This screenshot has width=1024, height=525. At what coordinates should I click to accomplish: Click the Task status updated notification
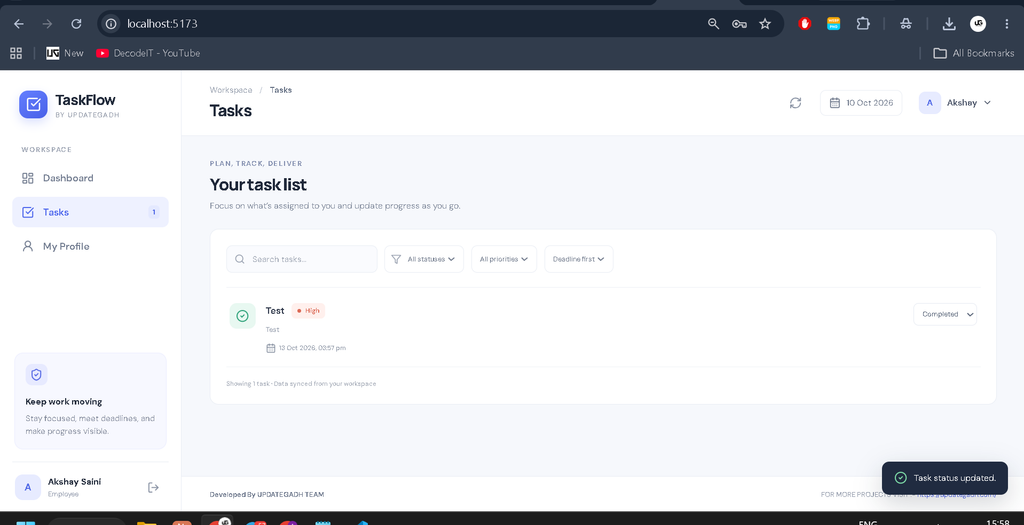[945, 478]
